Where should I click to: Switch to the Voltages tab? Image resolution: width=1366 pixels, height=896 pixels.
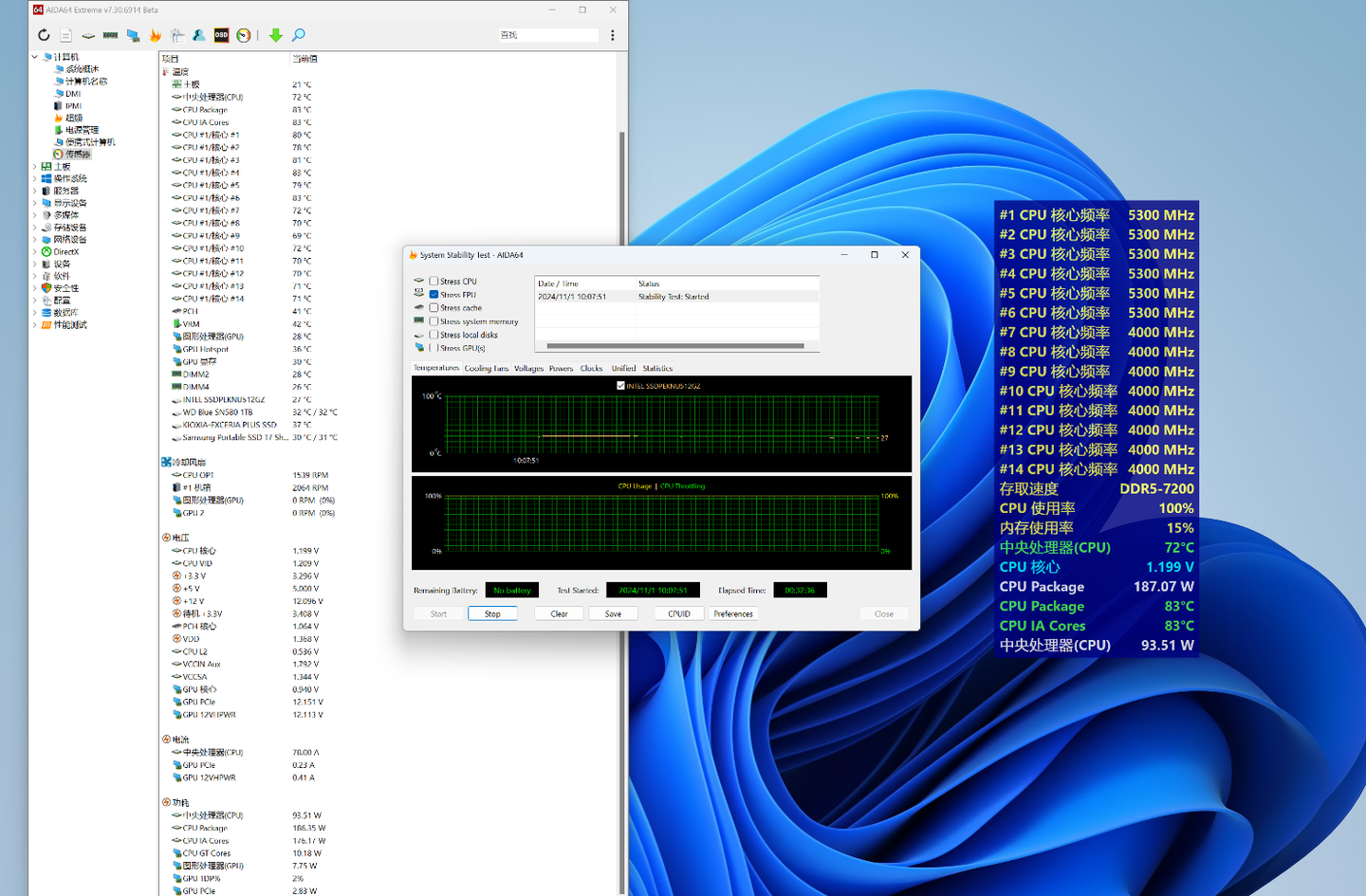pyautogui.click(x=527, y=368)
